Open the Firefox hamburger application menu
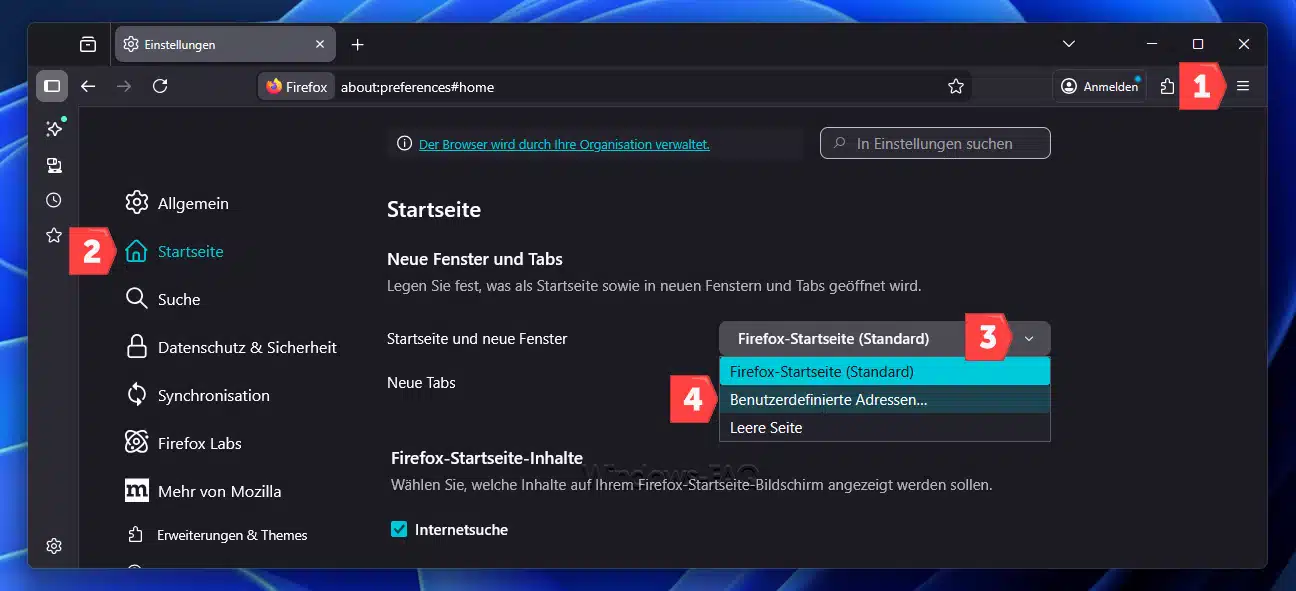Viewport: 1296px width, 591px height. [1243, 87]
